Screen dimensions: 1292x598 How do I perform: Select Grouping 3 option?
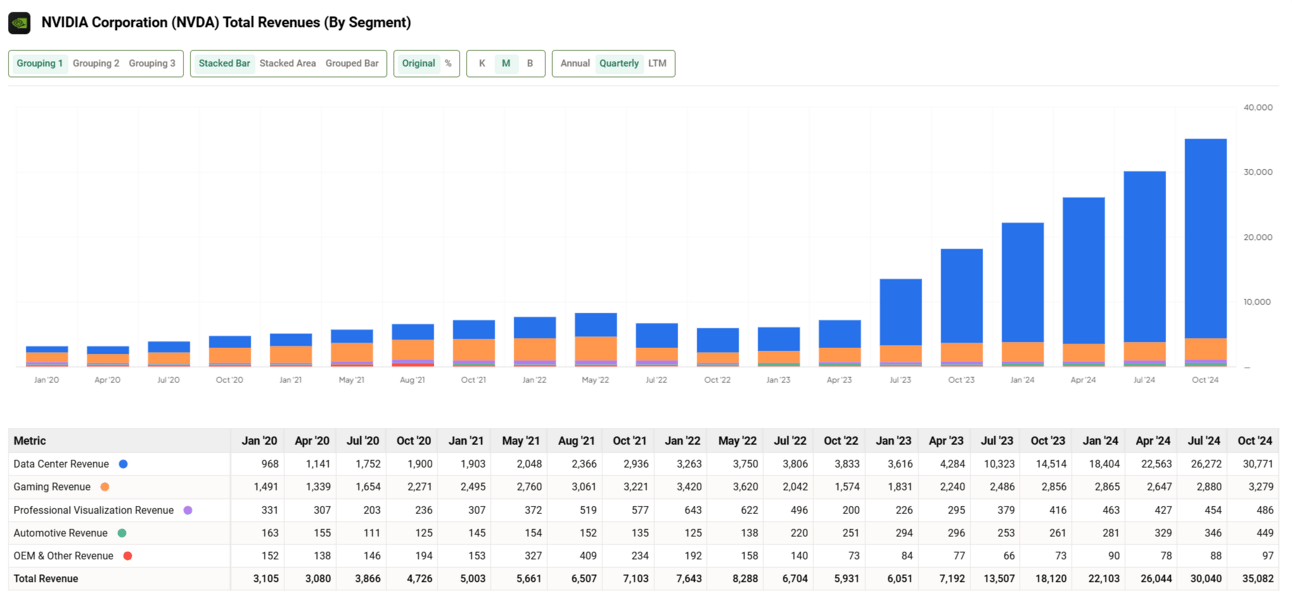coord(152,63)
